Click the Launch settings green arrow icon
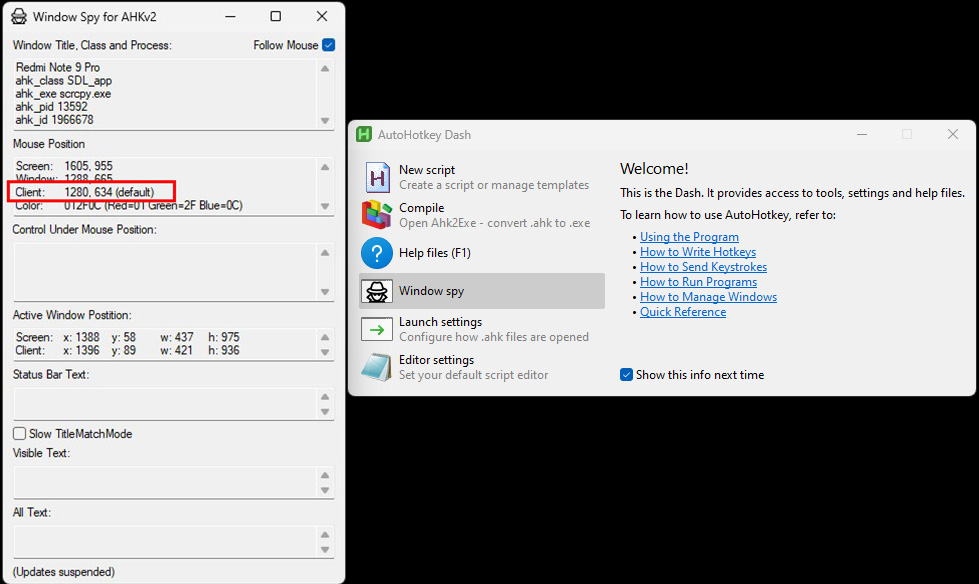Image resolution: width=979 pixels, height=584 pixels. (x=376, y=329)
